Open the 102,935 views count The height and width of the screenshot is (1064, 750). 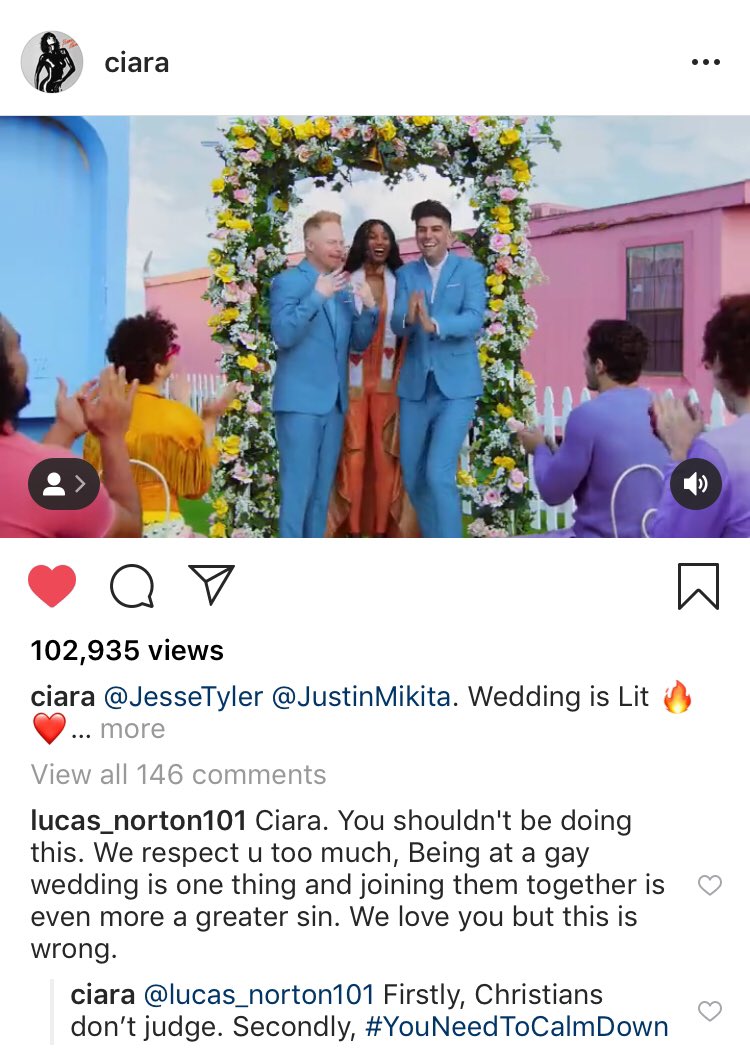tap(127, 651)
